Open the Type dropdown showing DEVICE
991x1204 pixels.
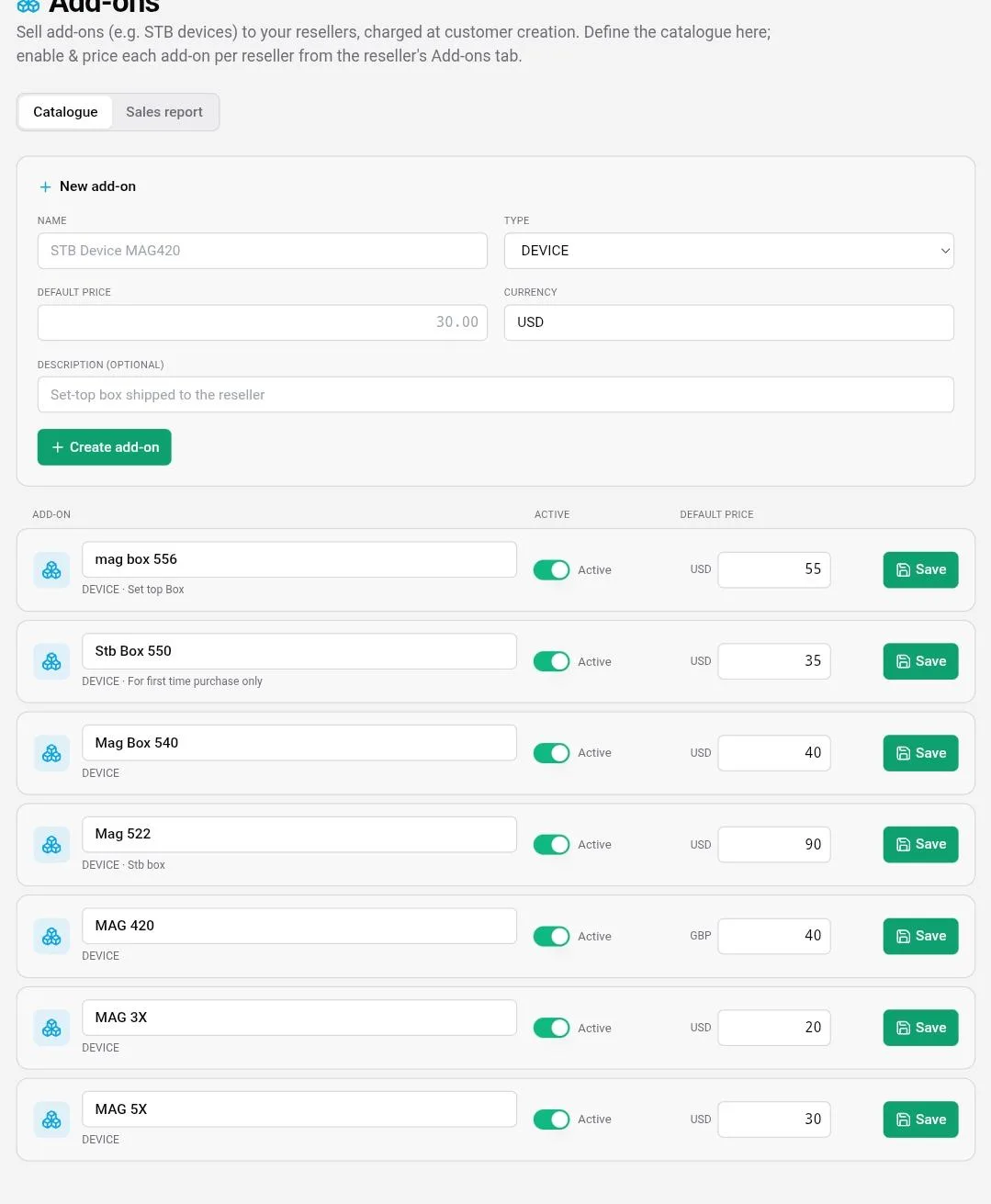click(x=728, y=251)
